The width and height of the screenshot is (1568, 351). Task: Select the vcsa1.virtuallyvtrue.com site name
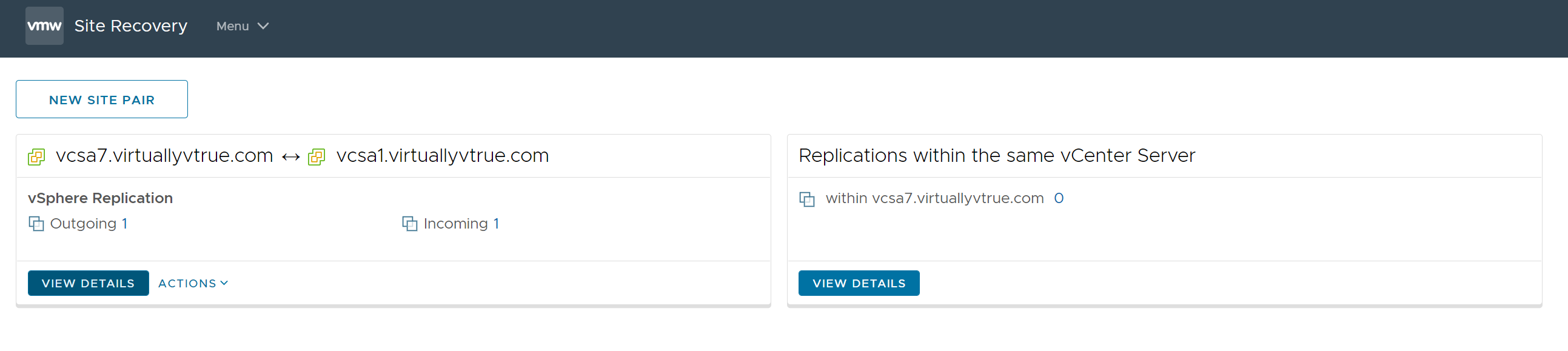click(x=443, y=156)
